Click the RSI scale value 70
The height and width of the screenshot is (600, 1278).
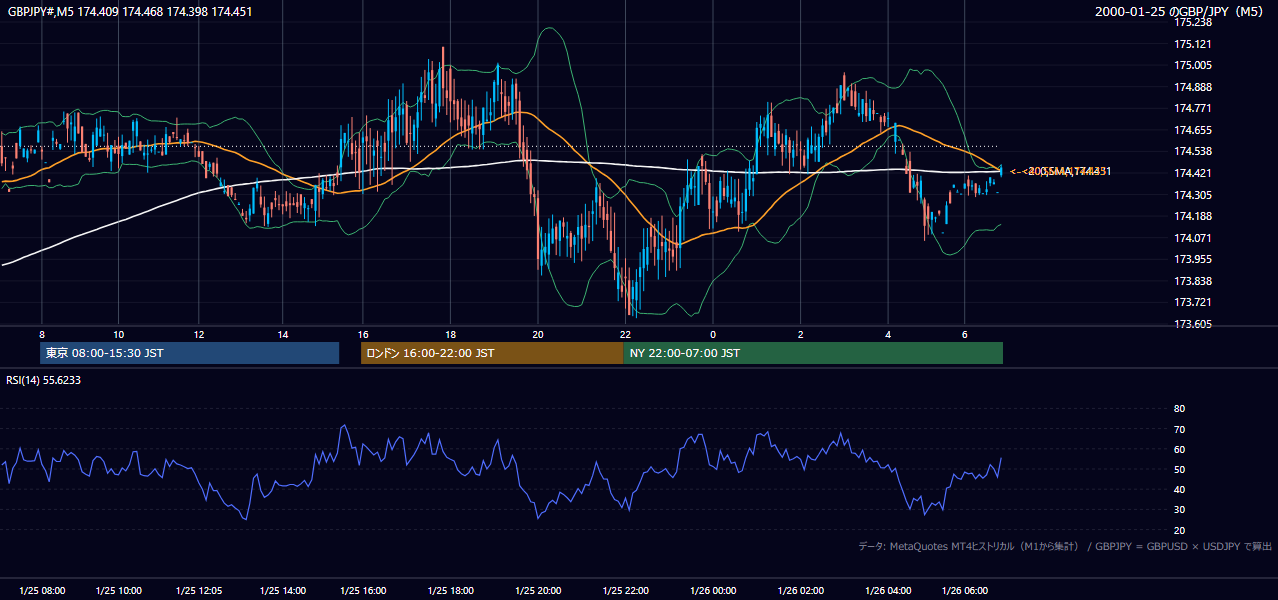(x=1179, y=429)
